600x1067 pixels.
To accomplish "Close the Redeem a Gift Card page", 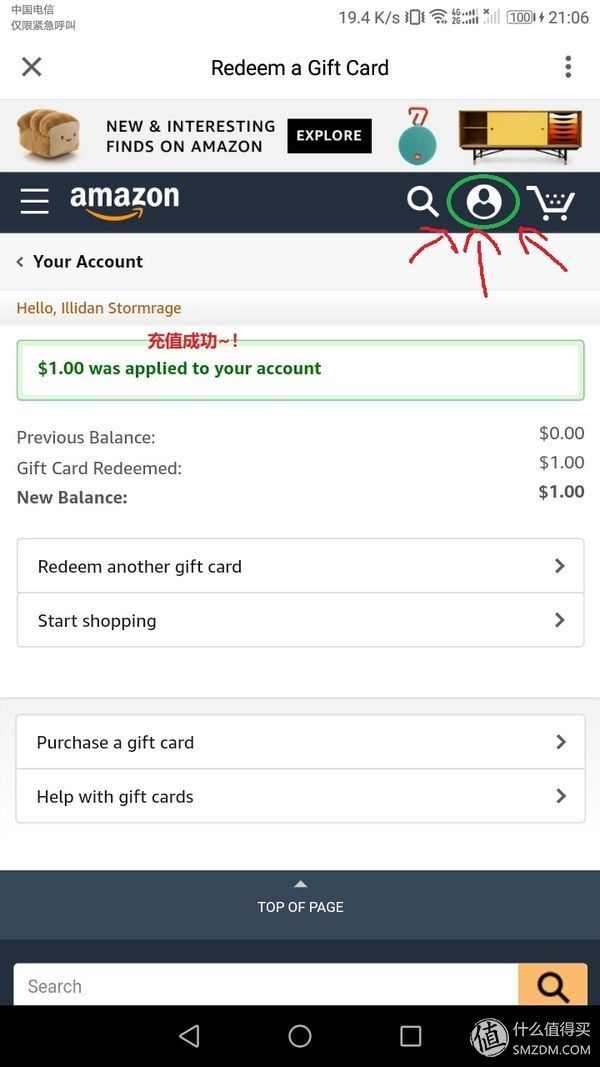I will (x=32, y=67).
